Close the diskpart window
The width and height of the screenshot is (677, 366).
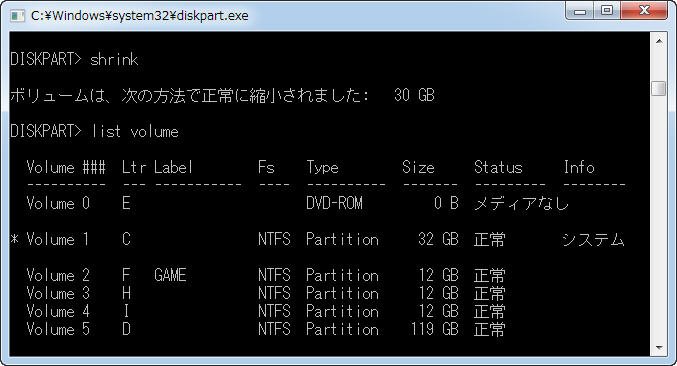644,11
